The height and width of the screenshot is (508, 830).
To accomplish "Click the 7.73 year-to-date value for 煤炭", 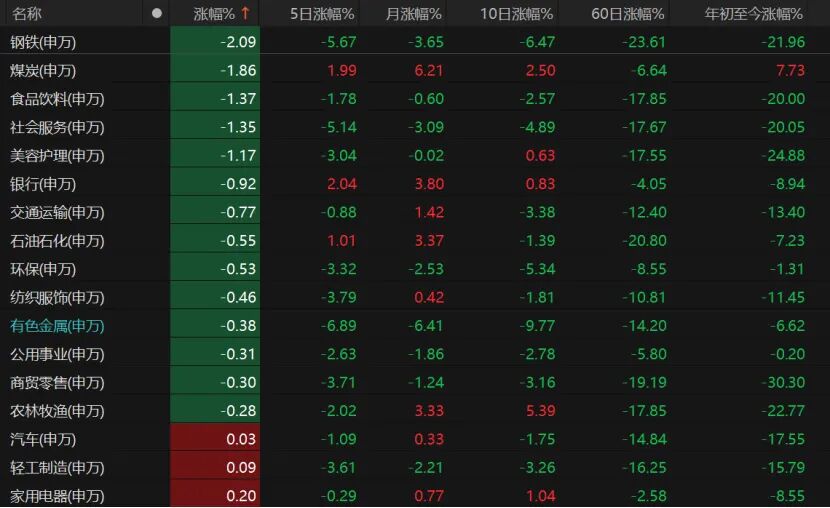I will click(x=790, y=70).
